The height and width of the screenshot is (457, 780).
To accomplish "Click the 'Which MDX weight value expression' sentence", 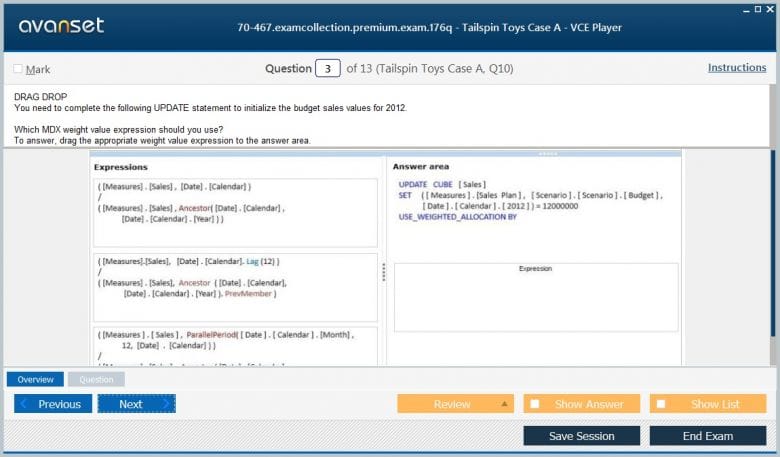I will tap(118, 129).
